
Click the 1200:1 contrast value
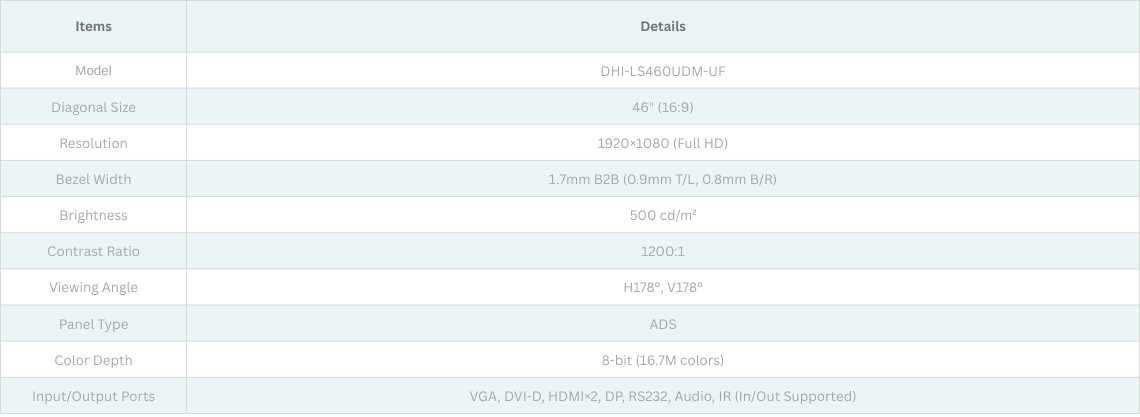pos(662,251)
